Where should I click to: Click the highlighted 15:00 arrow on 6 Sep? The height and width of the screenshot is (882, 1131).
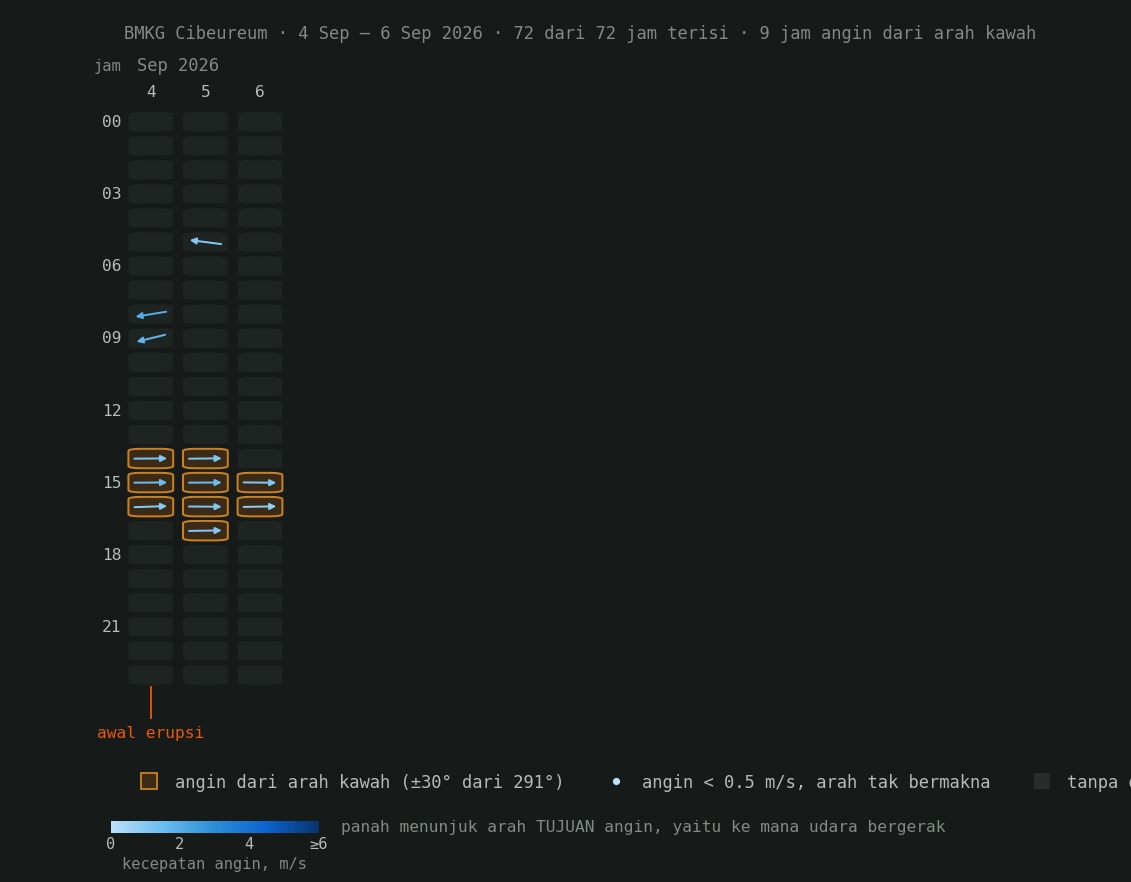pos(260,482)
